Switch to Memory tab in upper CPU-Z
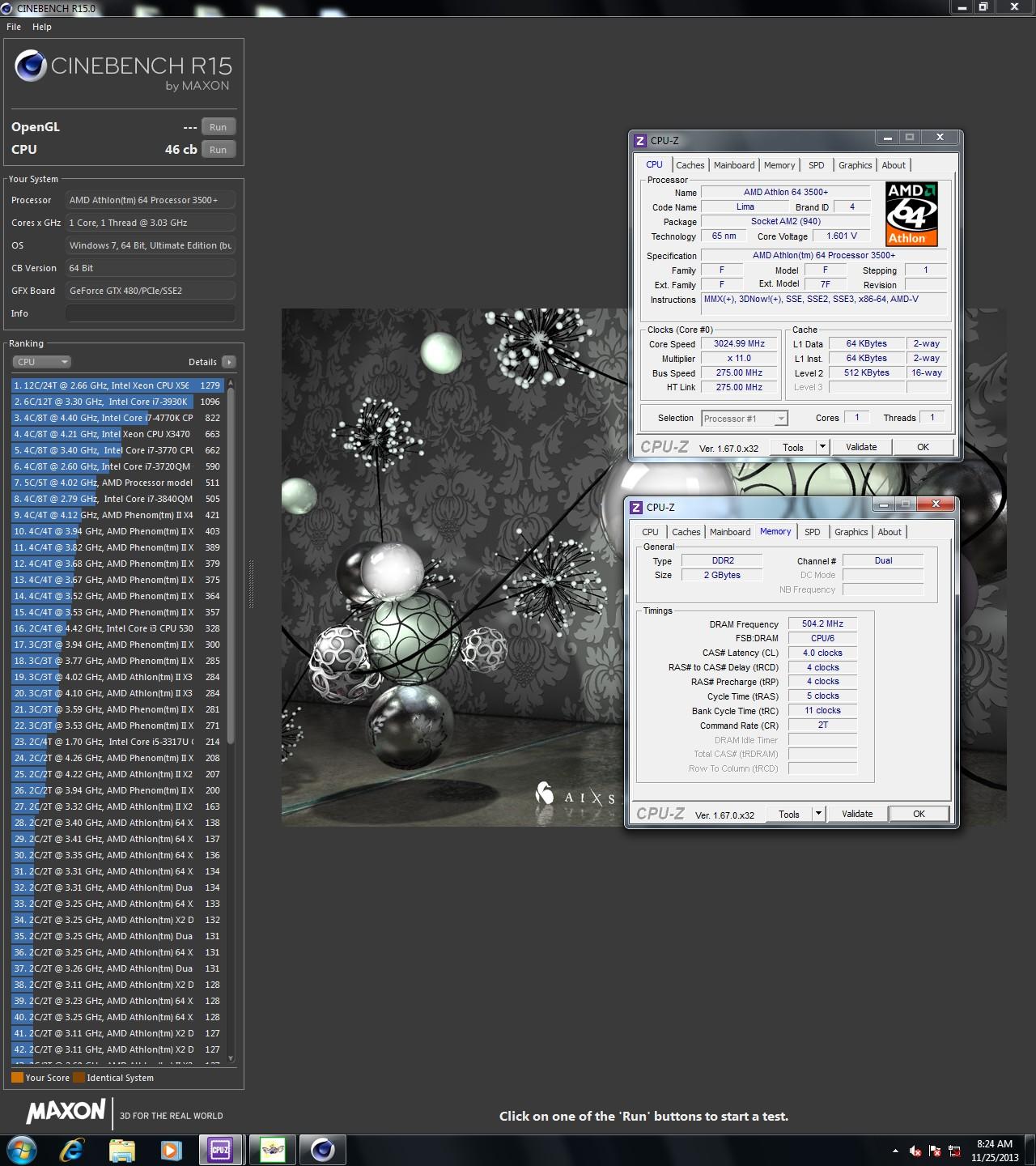The image size is (1036, 1166). [x=779, y=165]
